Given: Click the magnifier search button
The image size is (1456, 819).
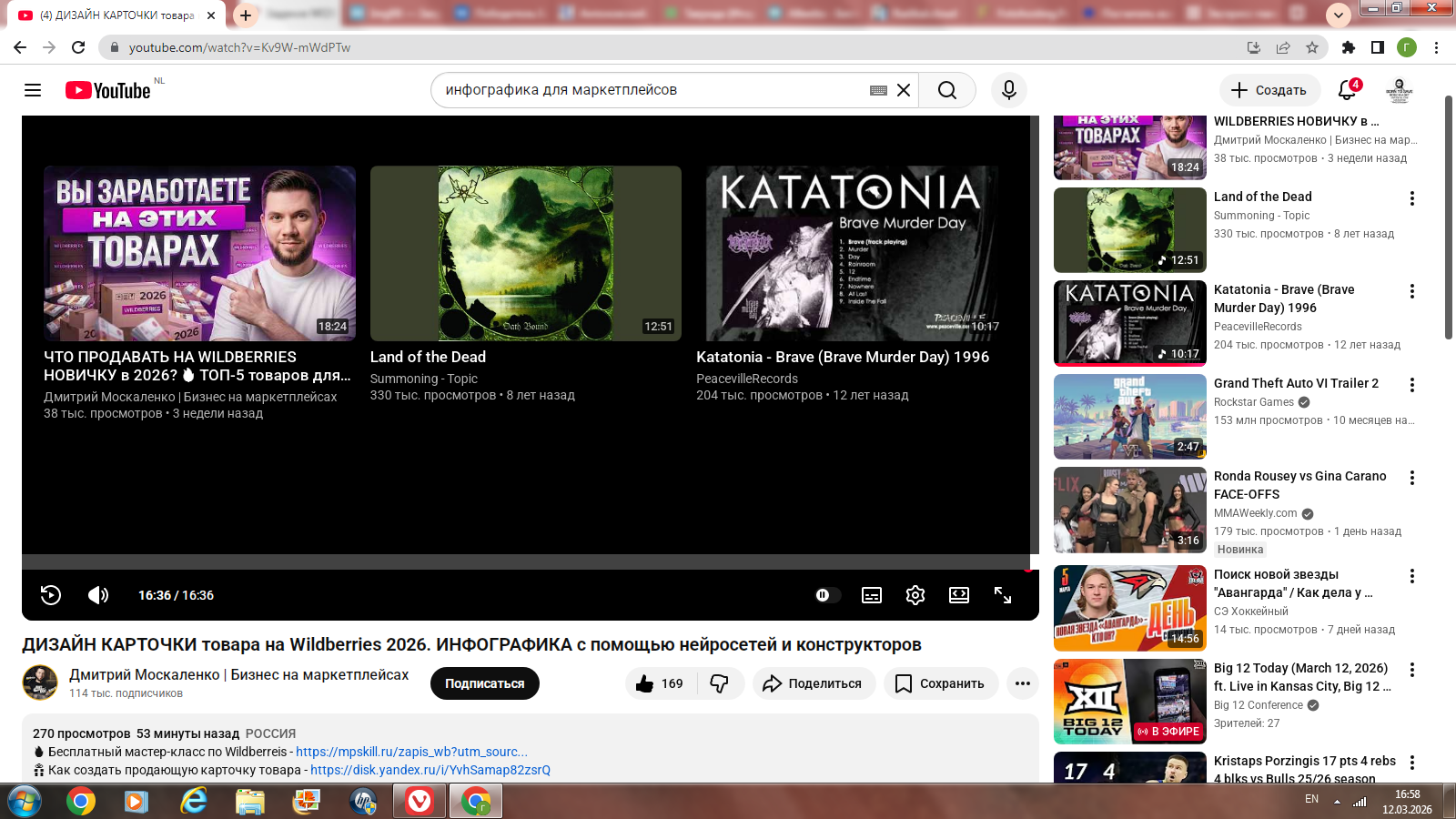Looking at the screenshot, I should 947,90.
